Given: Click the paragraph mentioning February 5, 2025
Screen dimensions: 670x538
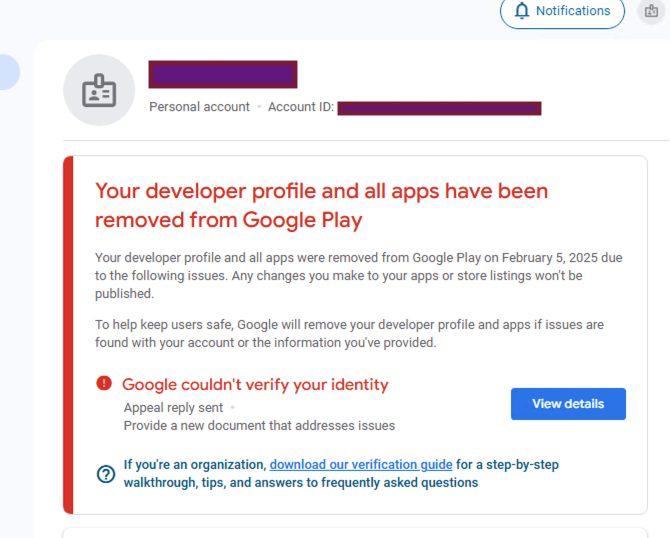Looking at the screenshot, I should click(x=359, y=276).
